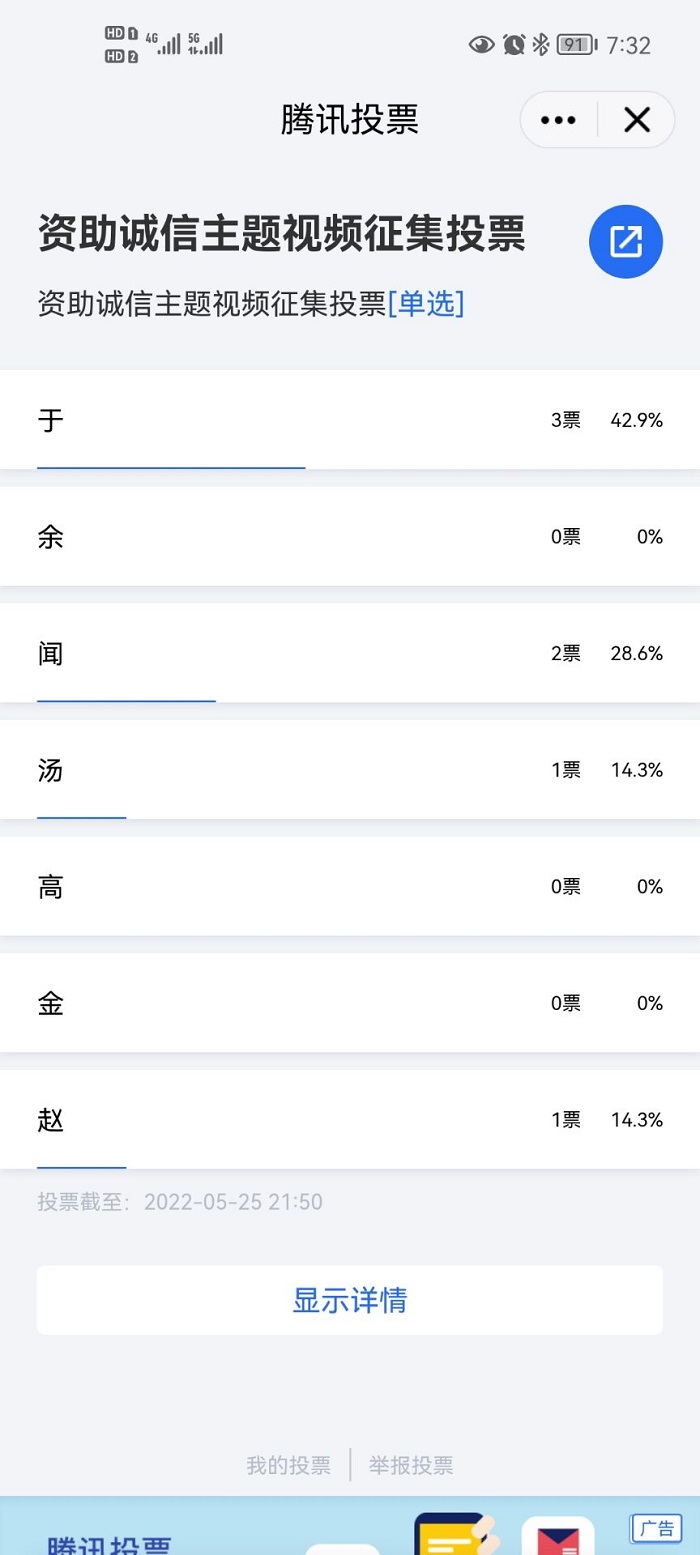
Task: Select the 闻 vote option
Action: click(350, 653)
